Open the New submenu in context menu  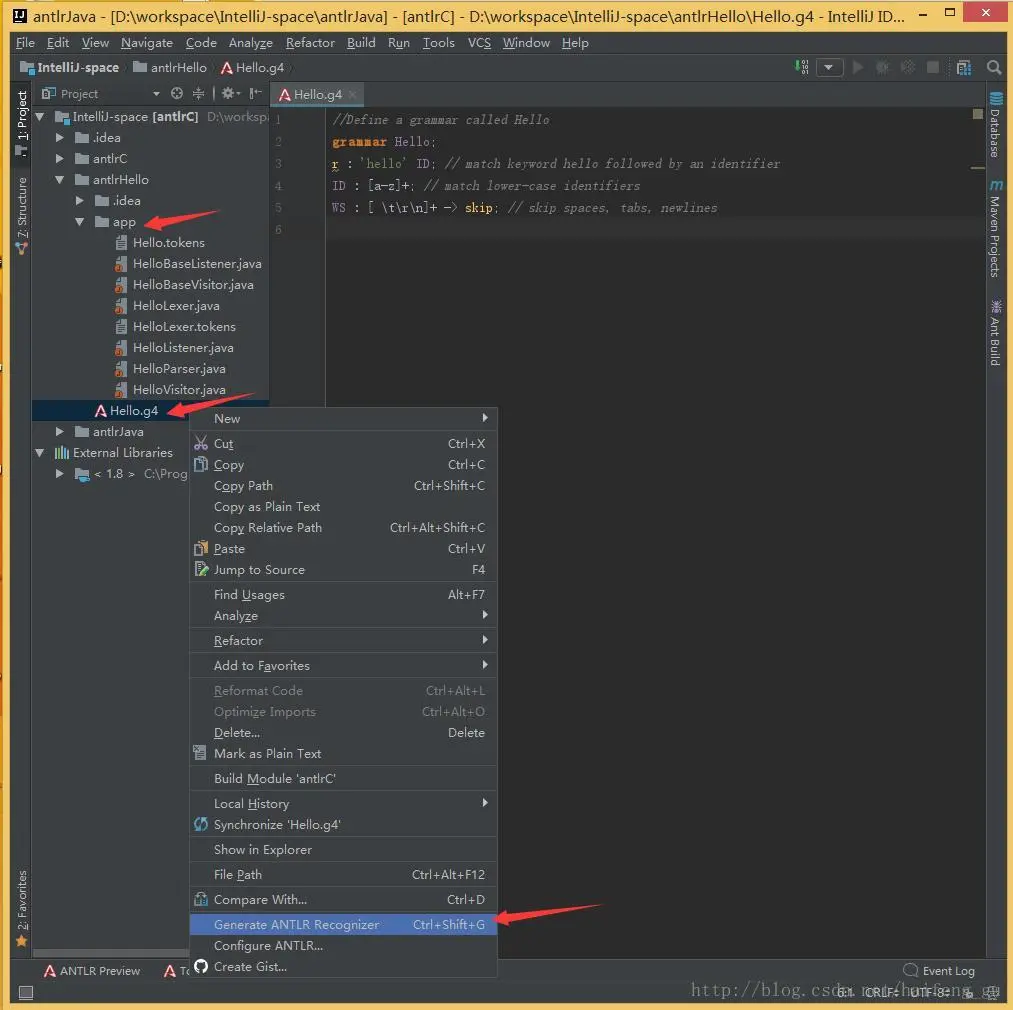(343, 419)
